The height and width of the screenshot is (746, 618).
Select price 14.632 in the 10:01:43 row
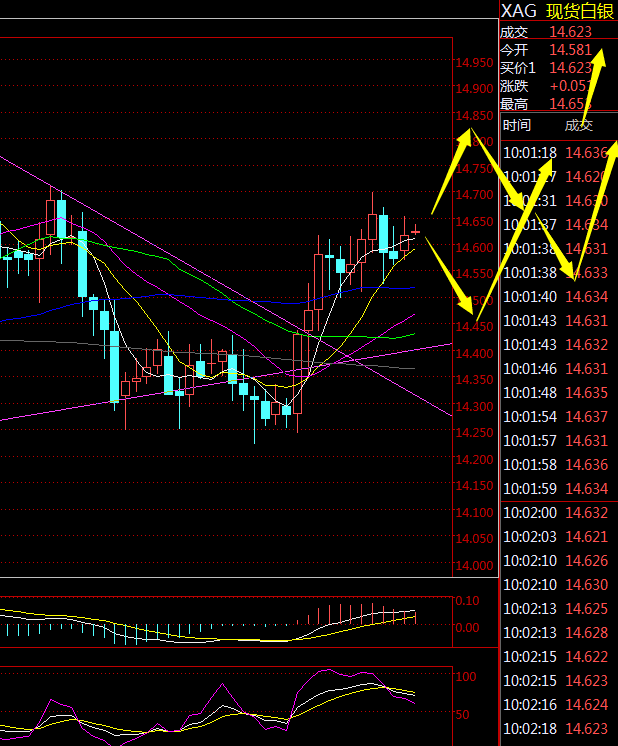[587, 344]
